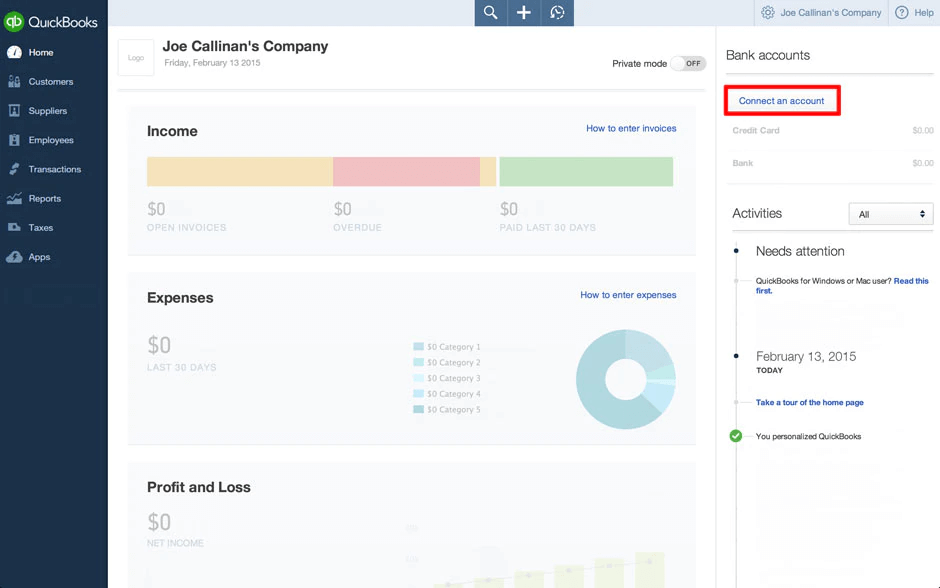Go to Apps in the sidebar

coord(39,257)
